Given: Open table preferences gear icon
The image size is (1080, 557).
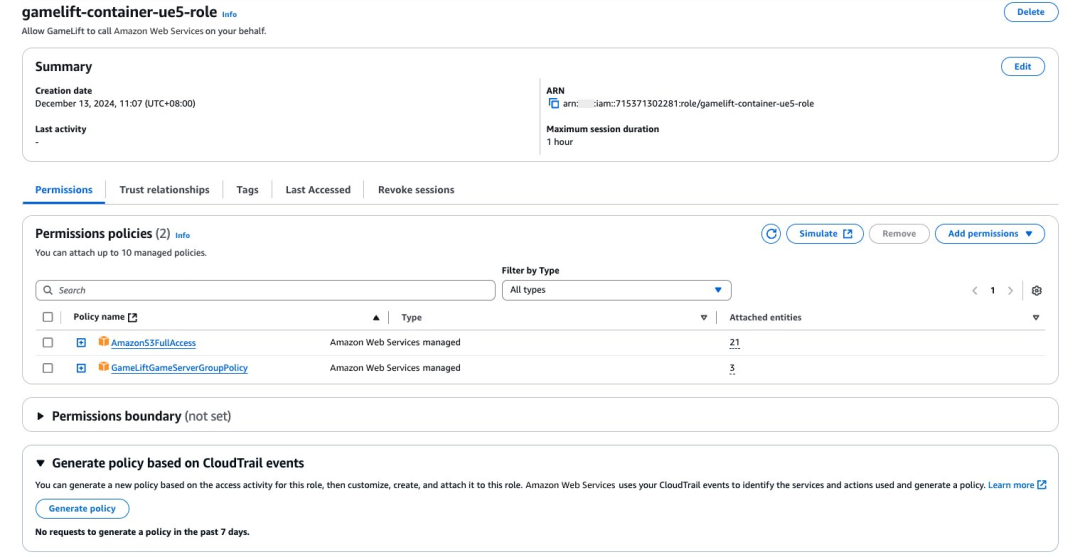Looking at the screenshot, I should click(x=1037, y=291).
